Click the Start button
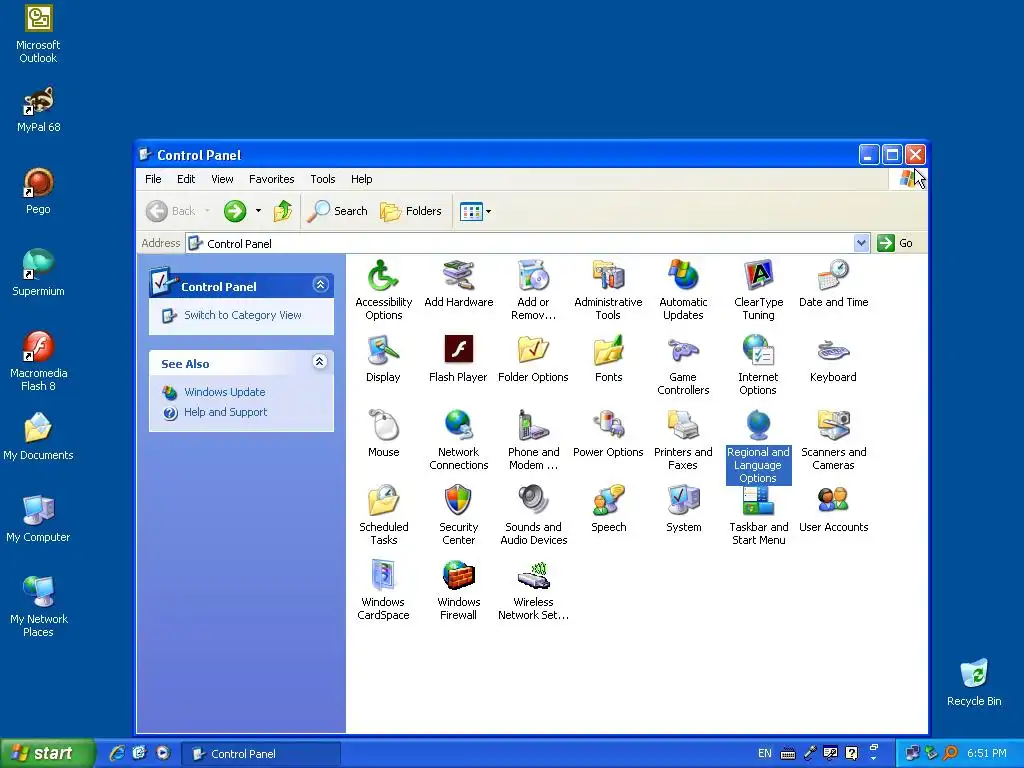Image resolution: width=1024 pixels, height=768 pixels. [46, 753]
